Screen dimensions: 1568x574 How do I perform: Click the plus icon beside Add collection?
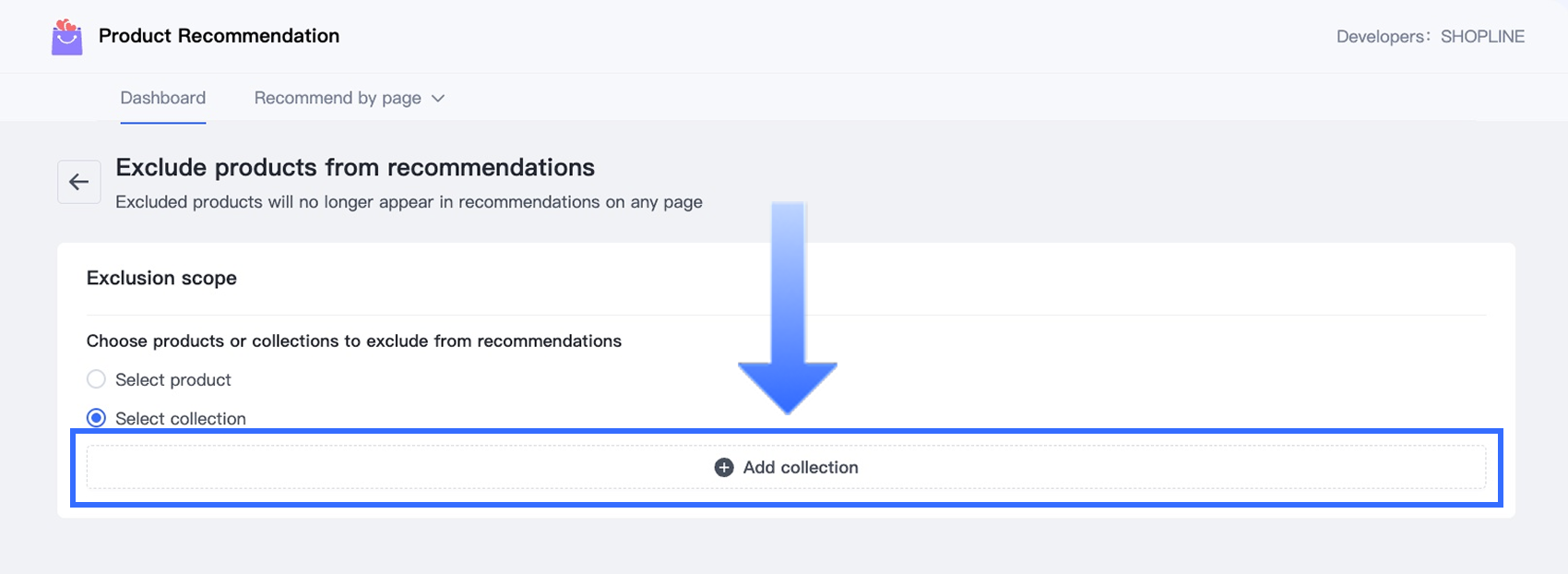pos(724,468)
